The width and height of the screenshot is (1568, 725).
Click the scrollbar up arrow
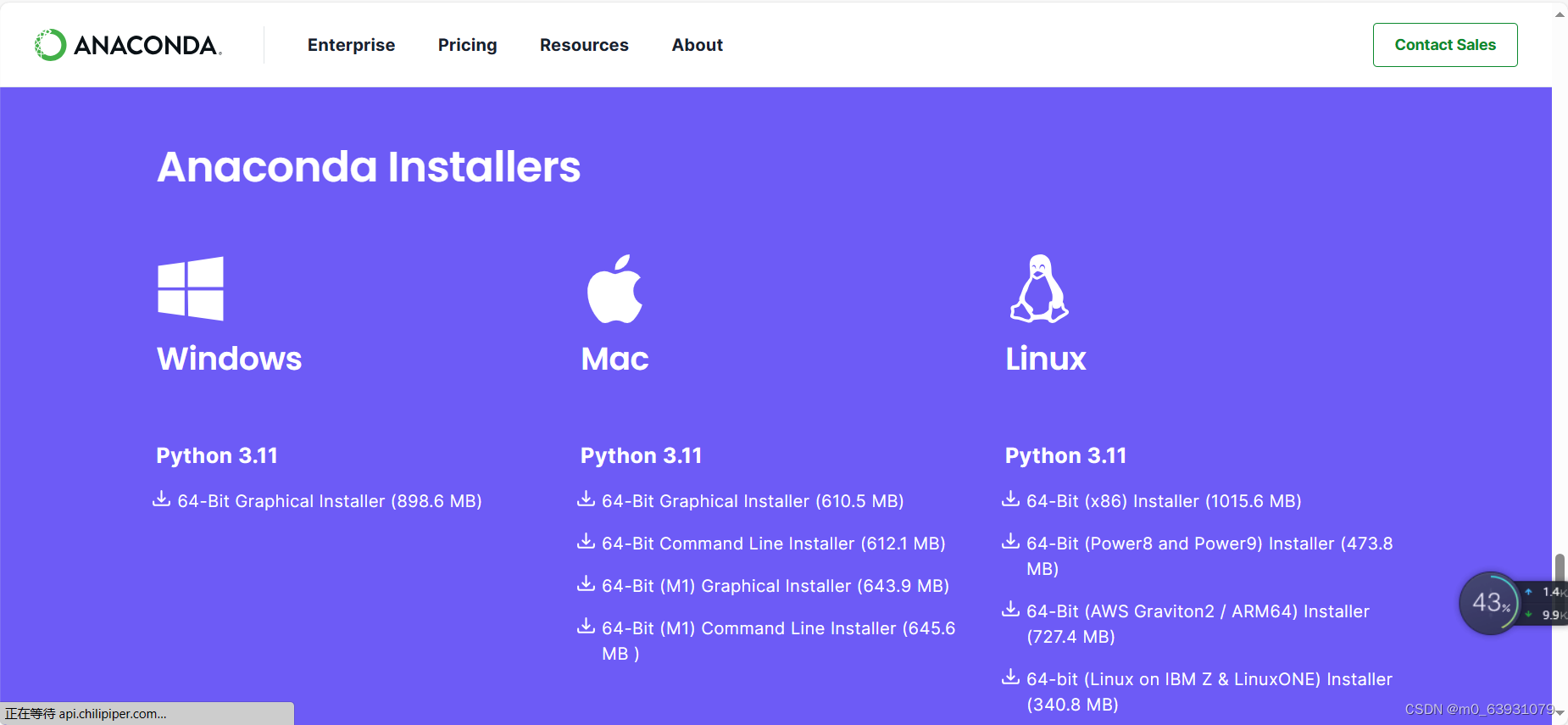pos(1560,14)
